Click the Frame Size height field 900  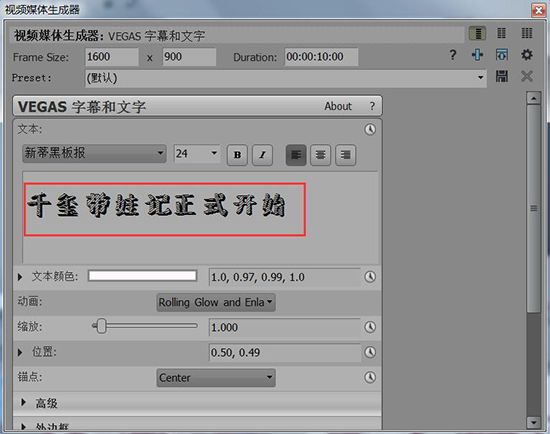point(189,57)
